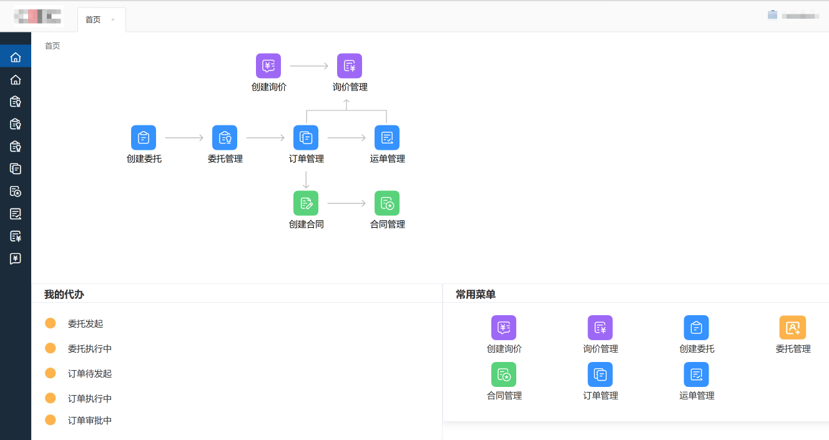
Task: Click 运单管理 shortcut in 常用菜单
Action: [x=696, y=375]
